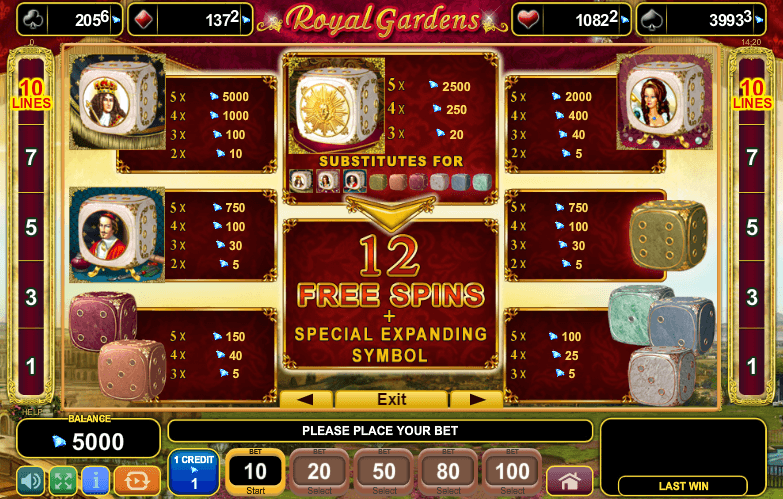783x499 pixels.
Task: Enable autoplay with orange loop icon
Action: tap(137, 481)
